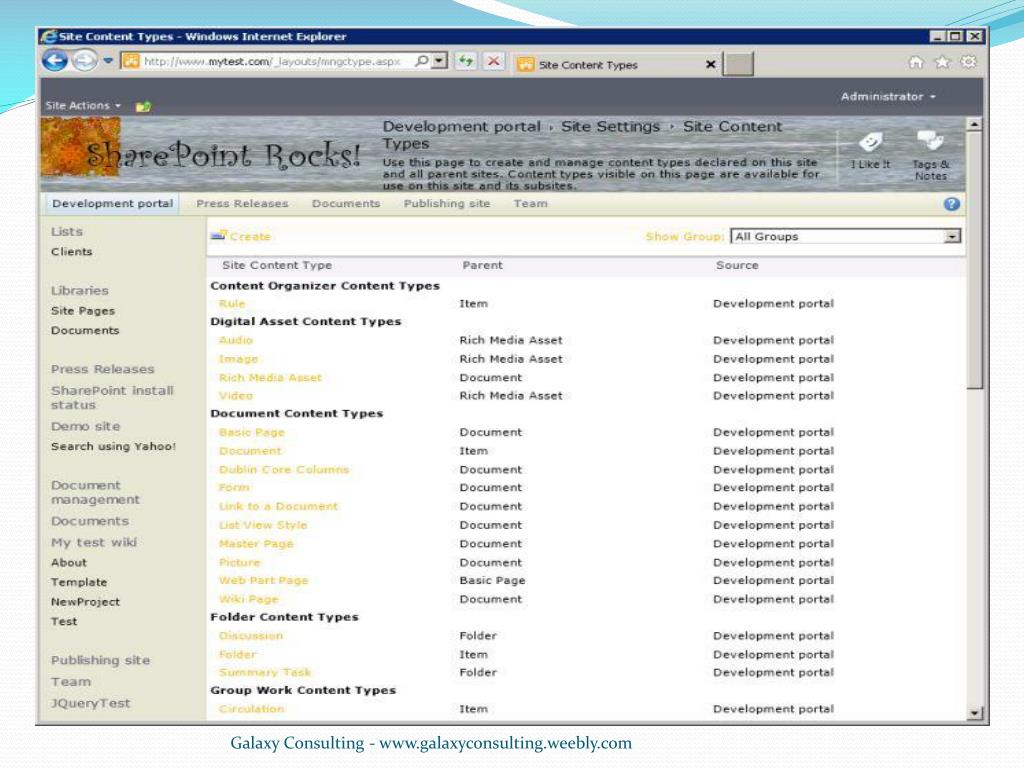Open the Rule content type

click(x=232, y=304)
